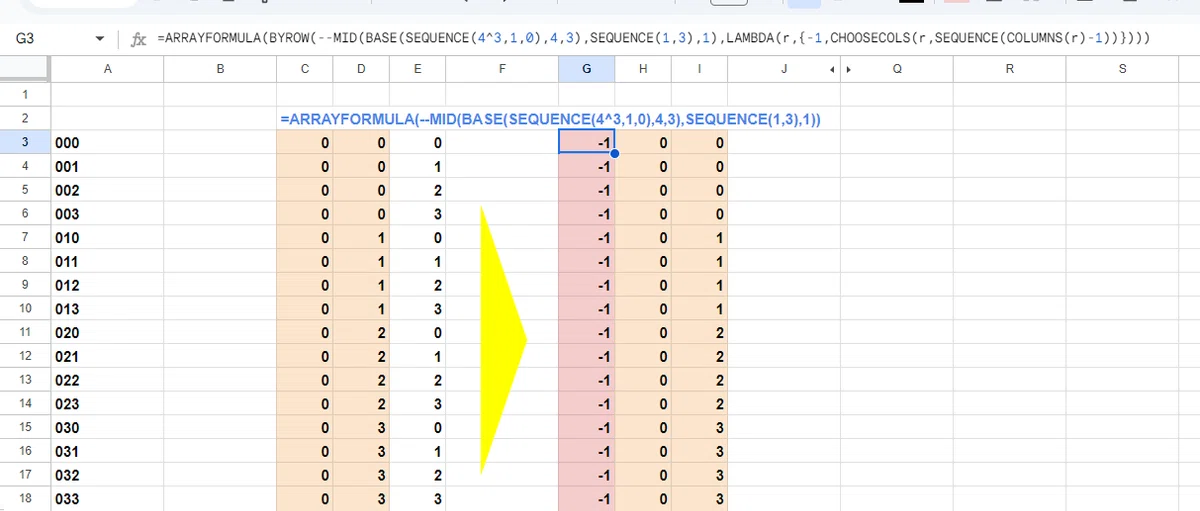1200x511 pixels.
Task: Select row 2 header
Action: [x=25, y=118]
